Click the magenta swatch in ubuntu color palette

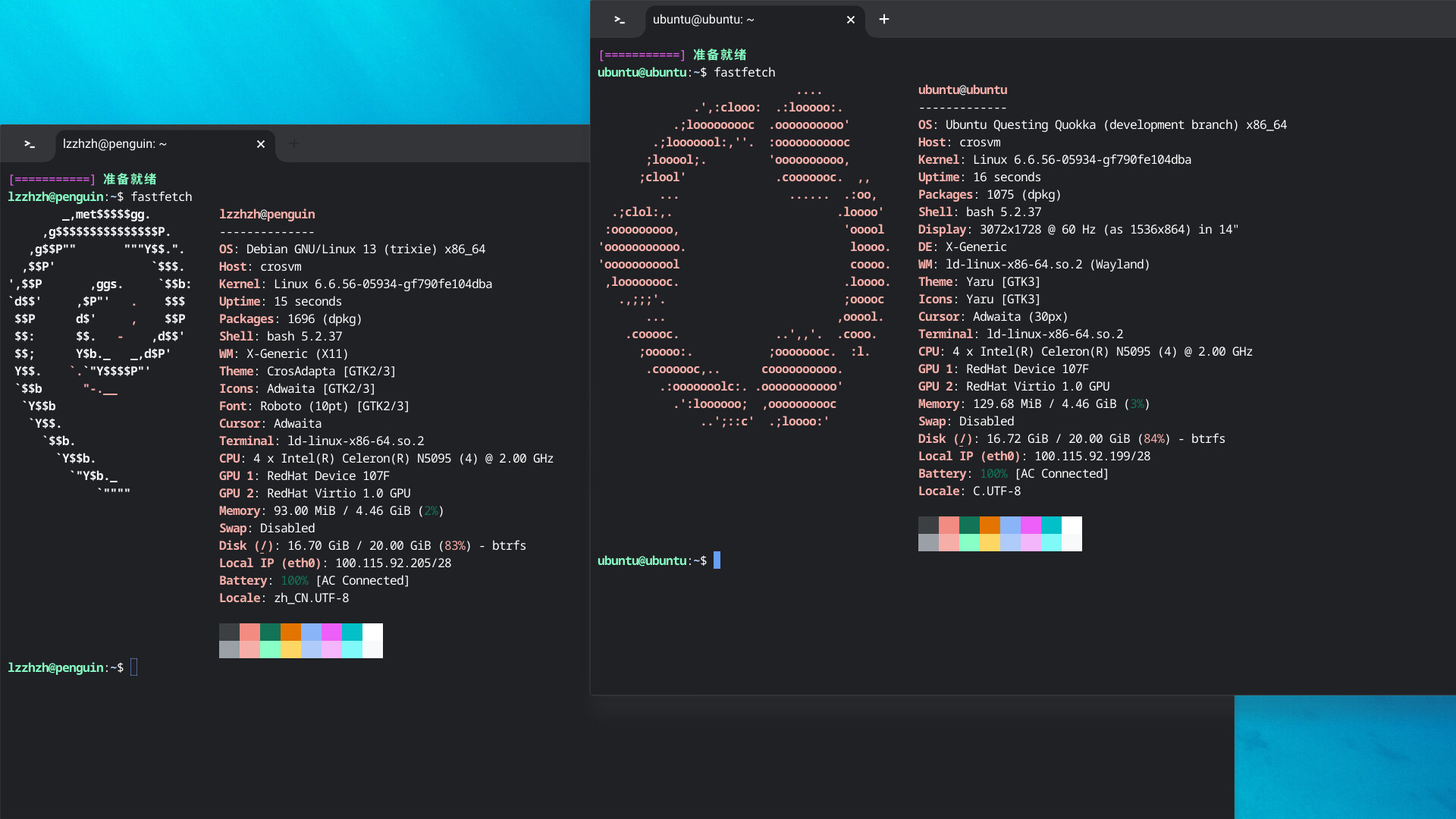click(x=1031, y=526)
